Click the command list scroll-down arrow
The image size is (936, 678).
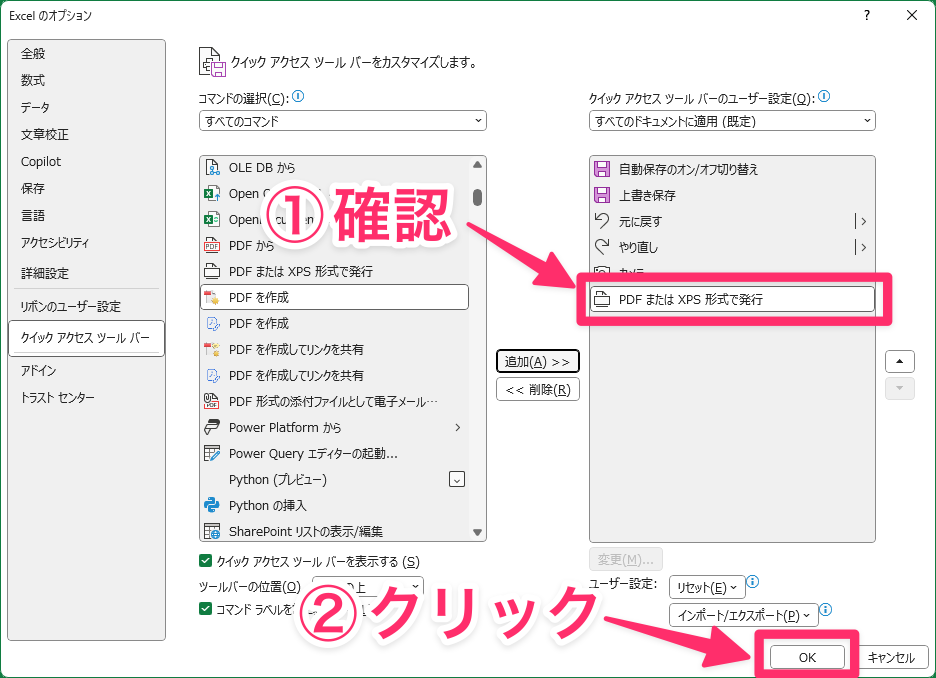(x=478, y=533)
